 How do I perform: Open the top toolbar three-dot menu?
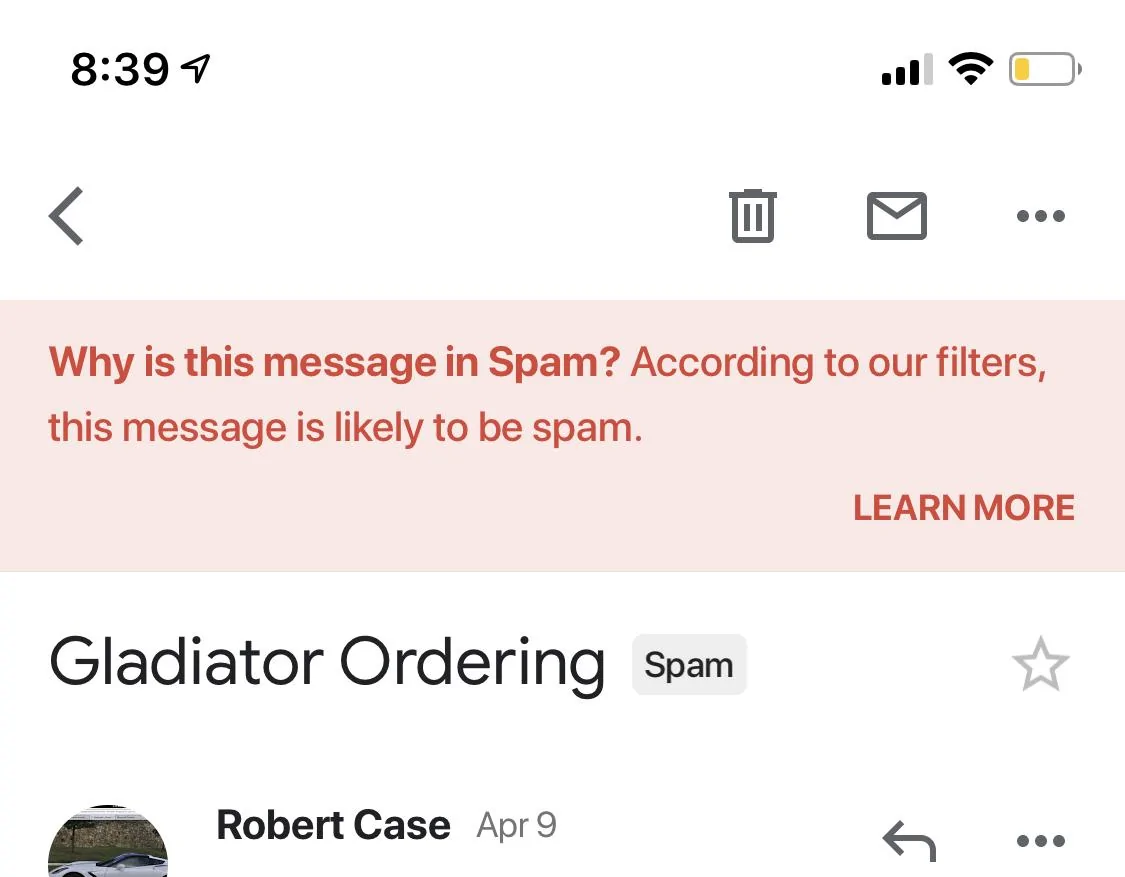coord(1040,215)
